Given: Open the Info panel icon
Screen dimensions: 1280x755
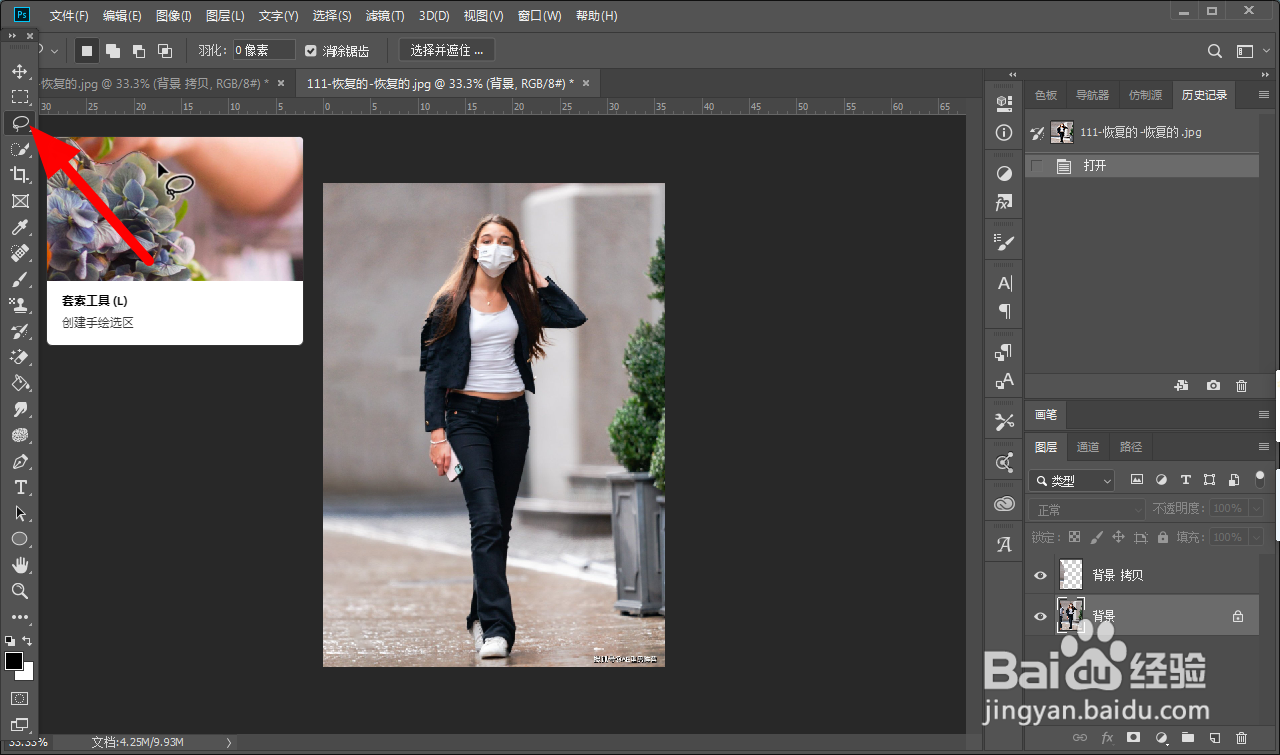Looking at the screenshot, I should point(1004,132).
